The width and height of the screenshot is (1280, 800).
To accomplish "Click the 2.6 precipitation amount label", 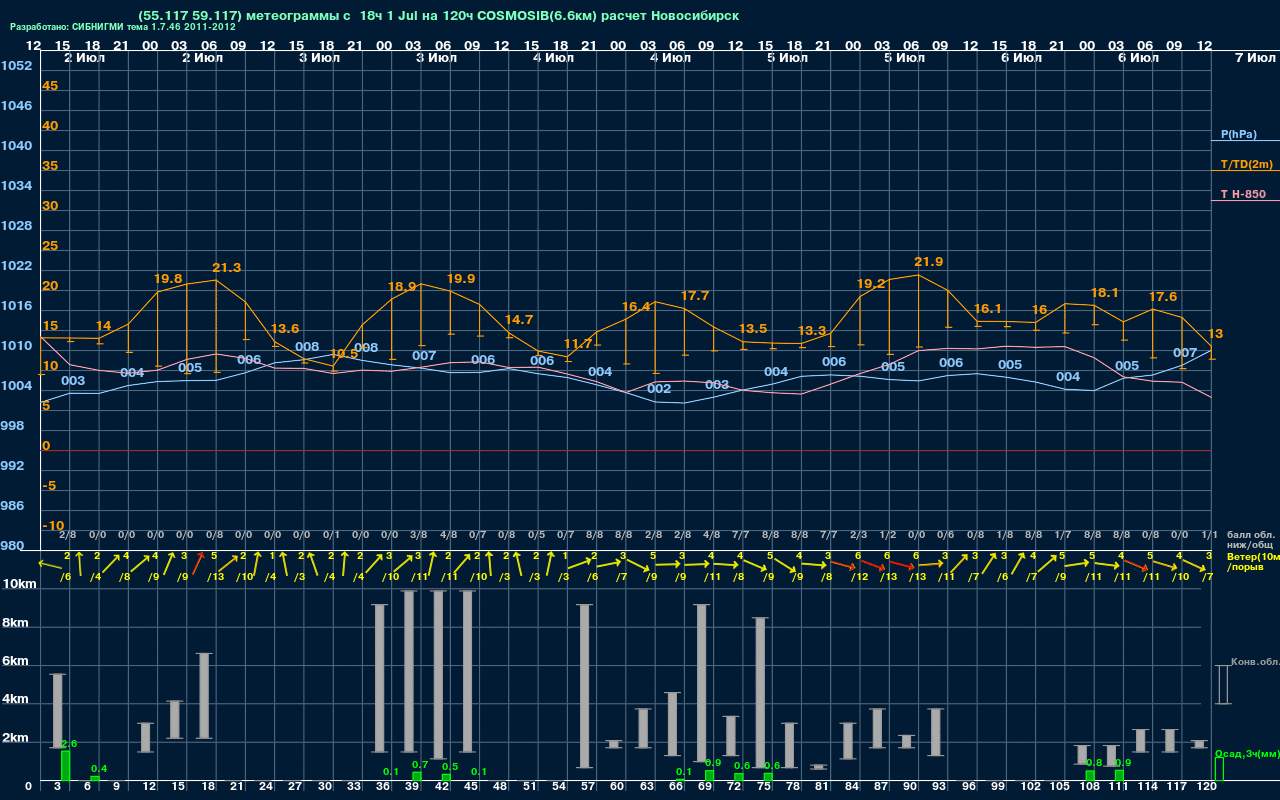I will 69,744.
